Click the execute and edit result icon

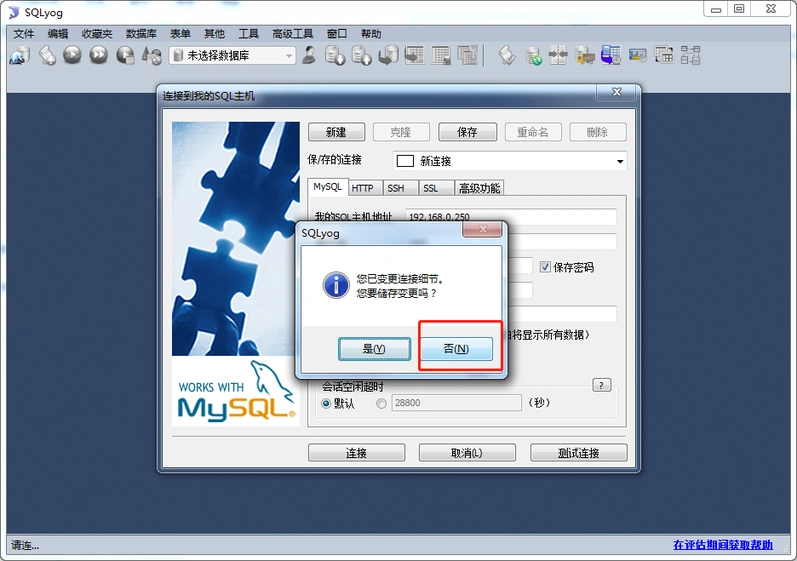click(126, 55)
